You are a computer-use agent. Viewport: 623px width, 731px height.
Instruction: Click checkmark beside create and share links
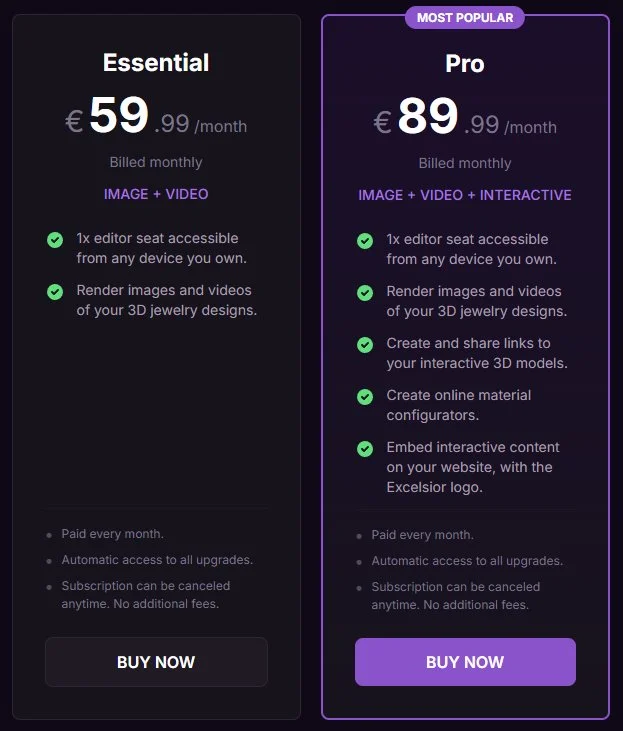coord(365,345)
